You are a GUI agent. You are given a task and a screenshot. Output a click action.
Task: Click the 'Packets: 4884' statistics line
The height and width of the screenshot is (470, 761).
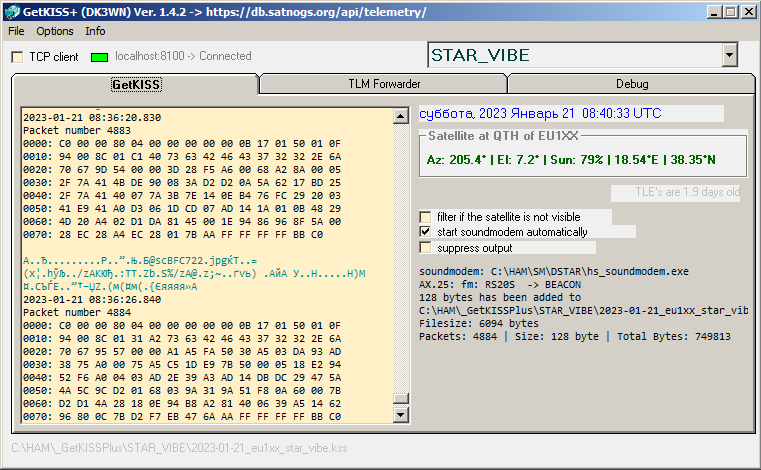pyautogui.click(x=575, y=336)
